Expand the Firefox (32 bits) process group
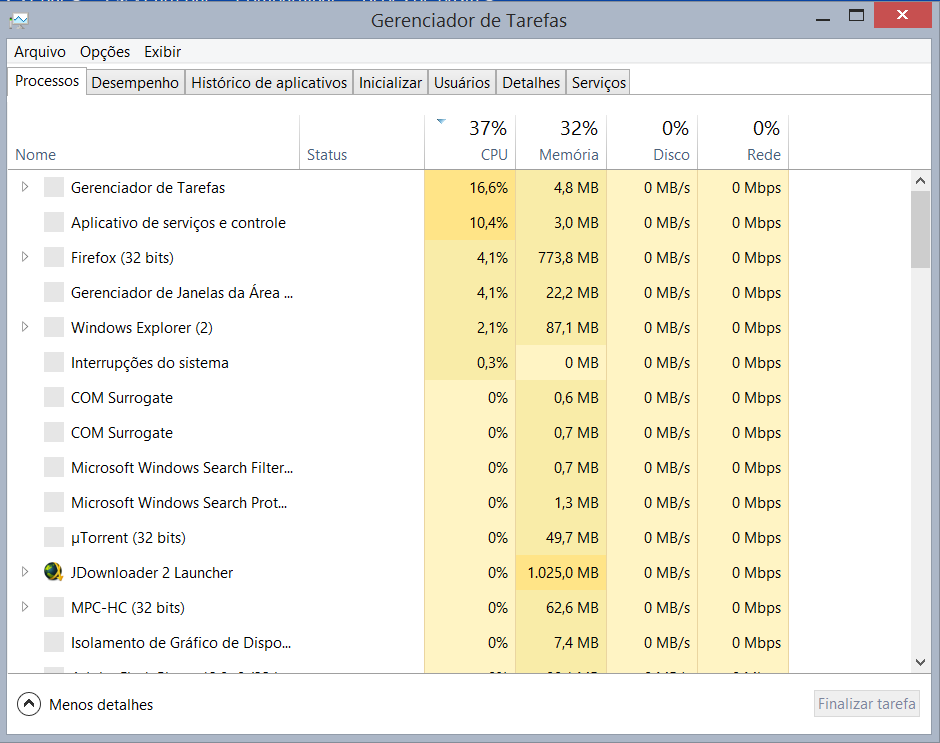The image size is (940, 743). click(x=25, y=257)
